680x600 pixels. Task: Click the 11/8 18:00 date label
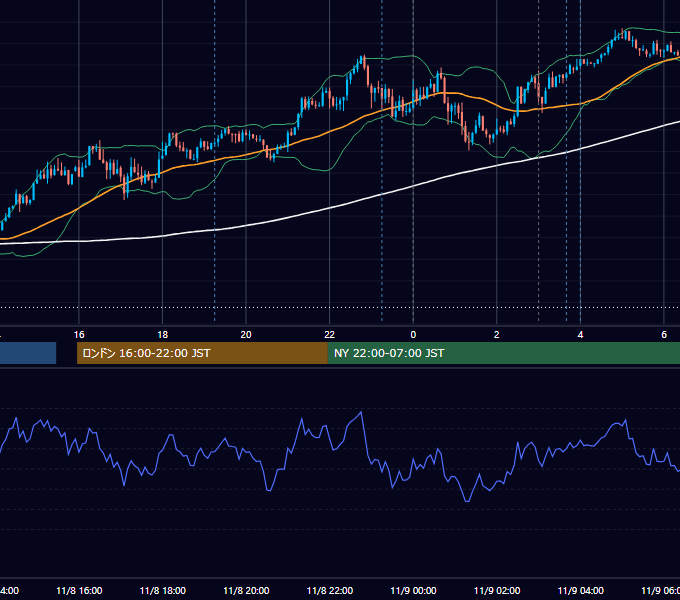coord(163,591)
